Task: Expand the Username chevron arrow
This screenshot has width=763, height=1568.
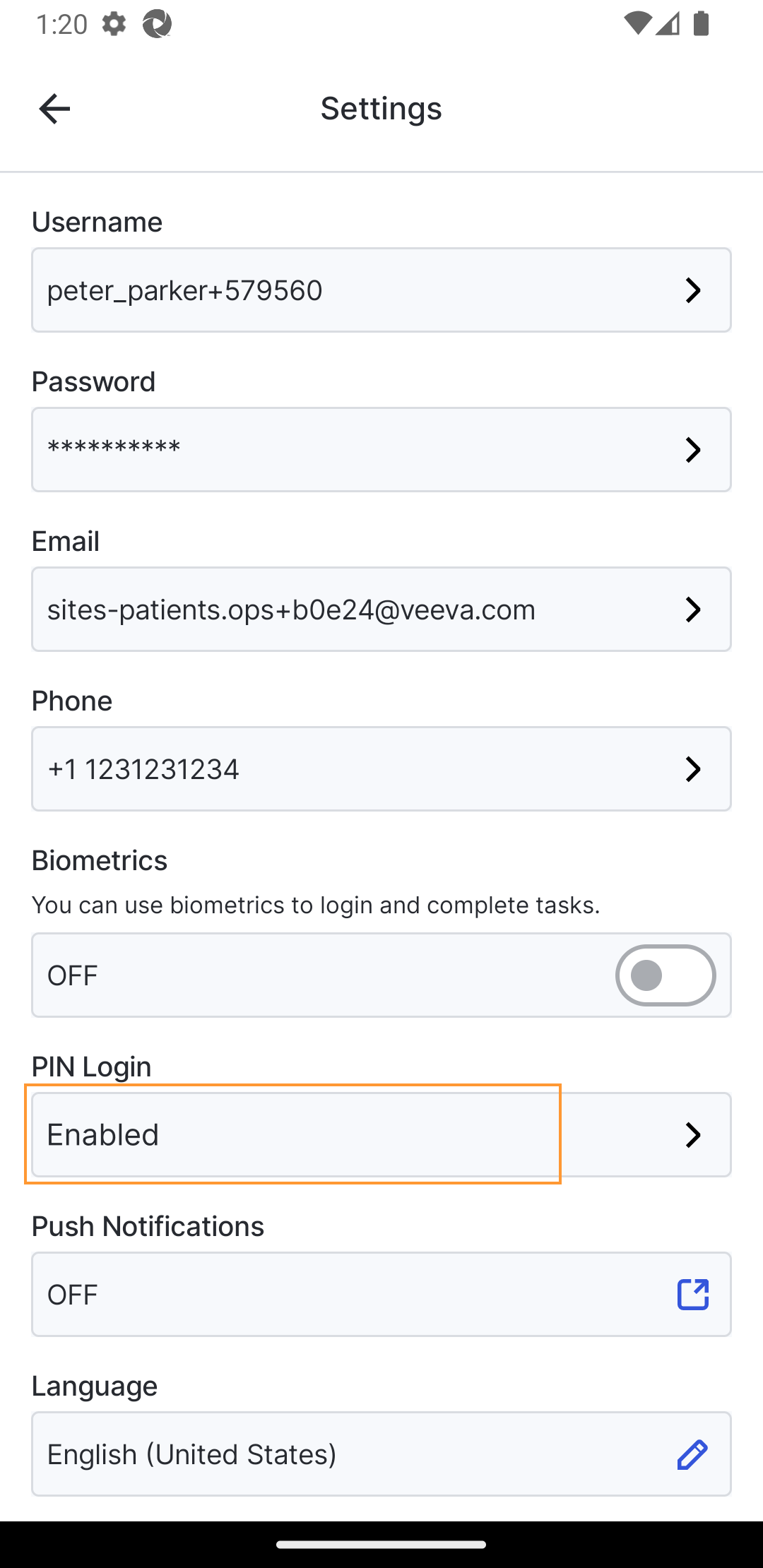Action: (x=693, y=290)
